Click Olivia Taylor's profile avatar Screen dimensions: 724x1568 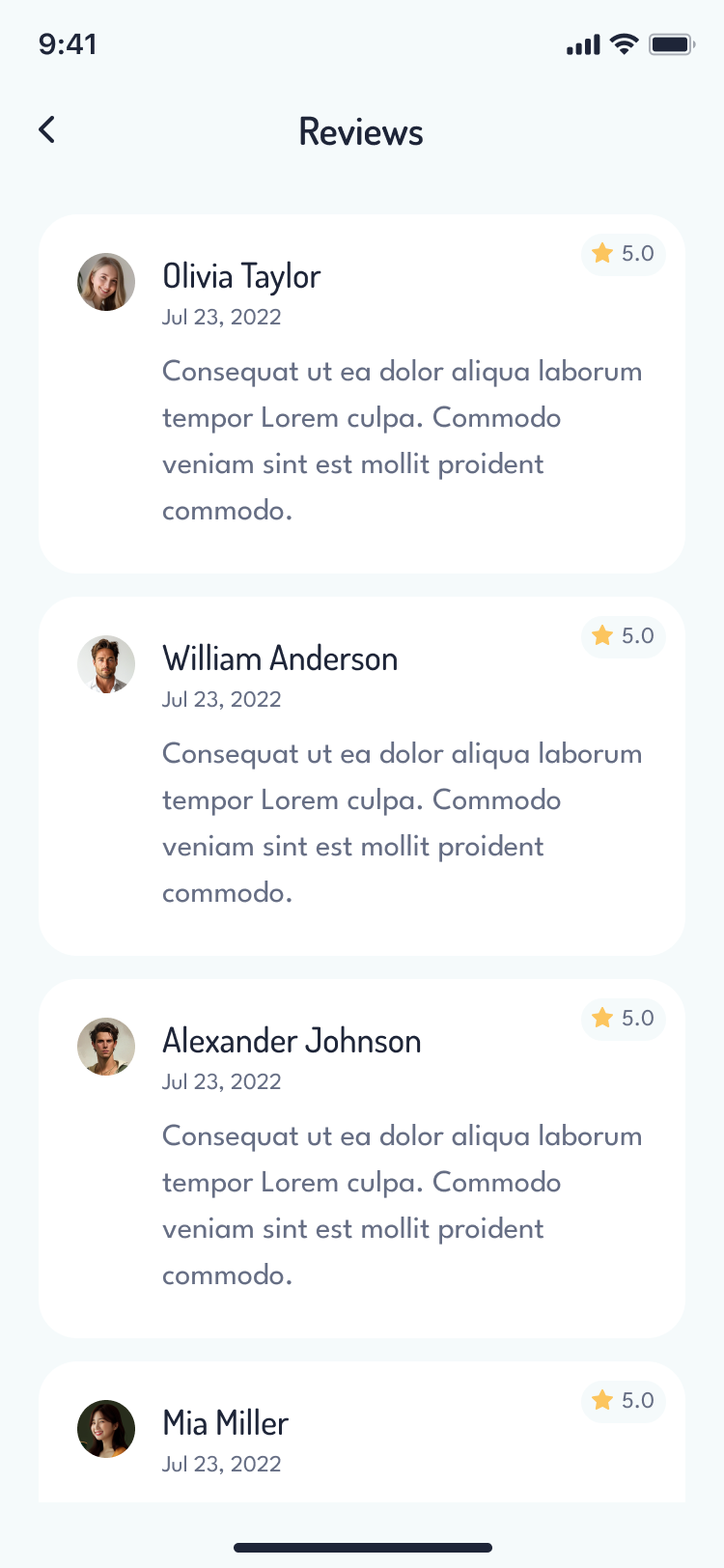click(106, 282)
